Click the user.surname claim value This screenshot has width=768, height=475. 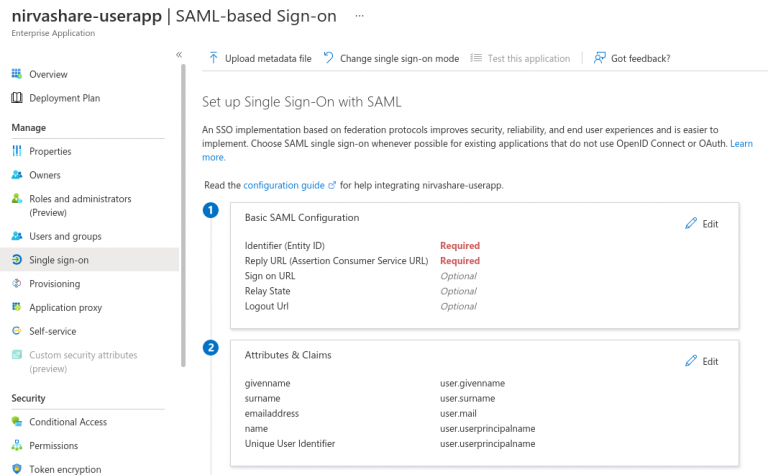(x=467, y=398)
